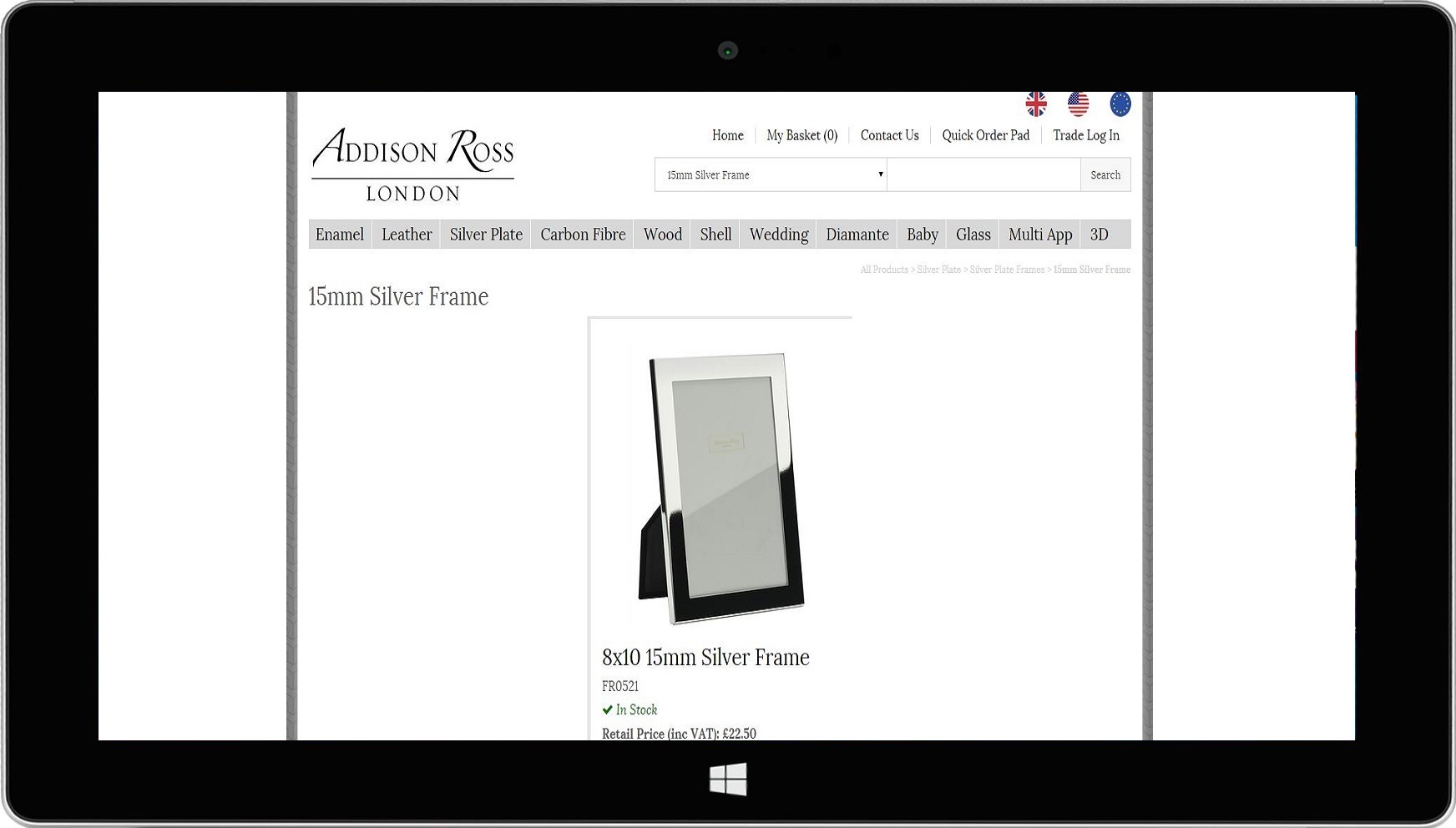Open the 8x10 15mm Silver Frame title link
This screenshot has height=828, width=1456.
705,658
